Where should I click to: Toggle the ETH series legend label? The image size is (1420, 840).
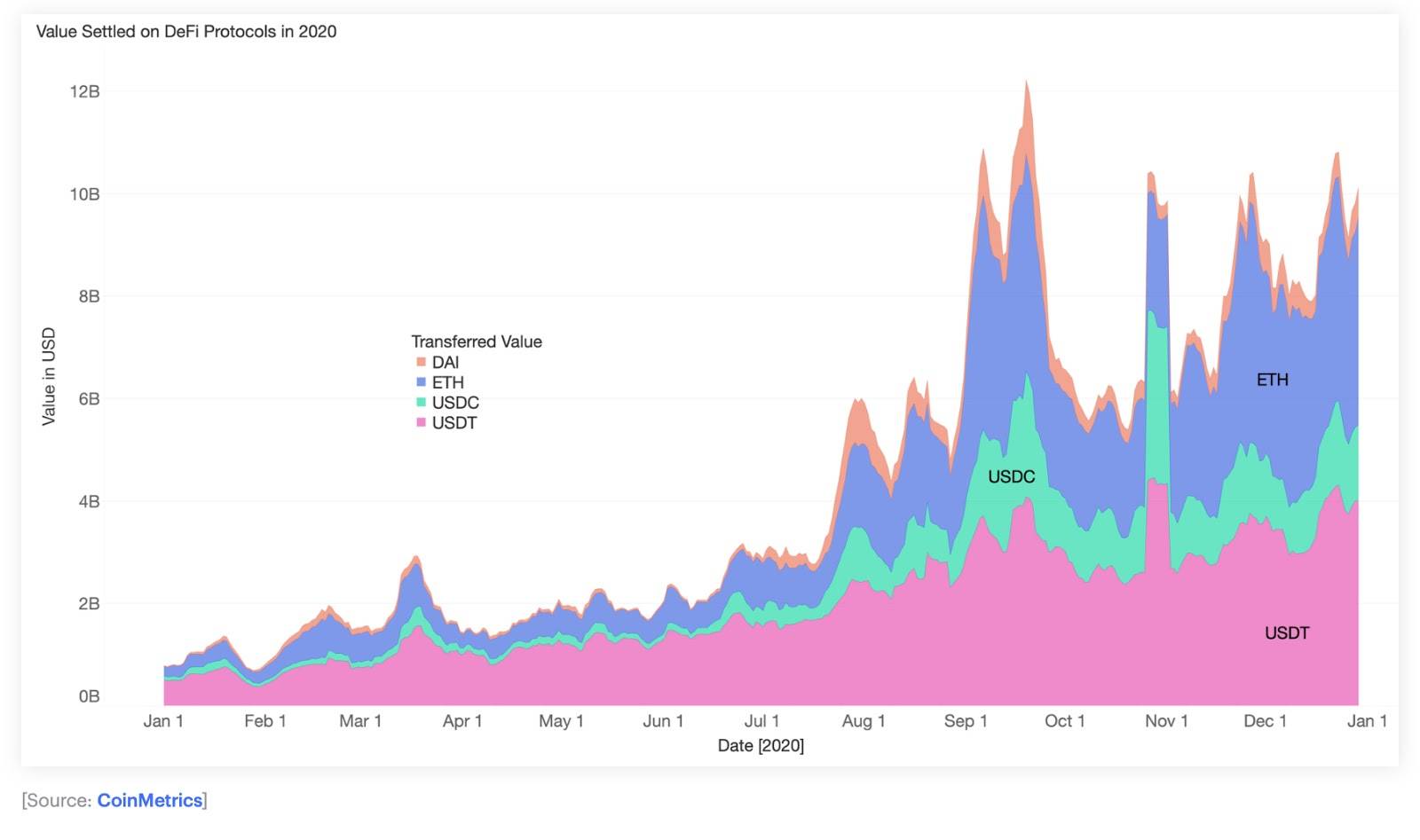[x=447, y=382]
